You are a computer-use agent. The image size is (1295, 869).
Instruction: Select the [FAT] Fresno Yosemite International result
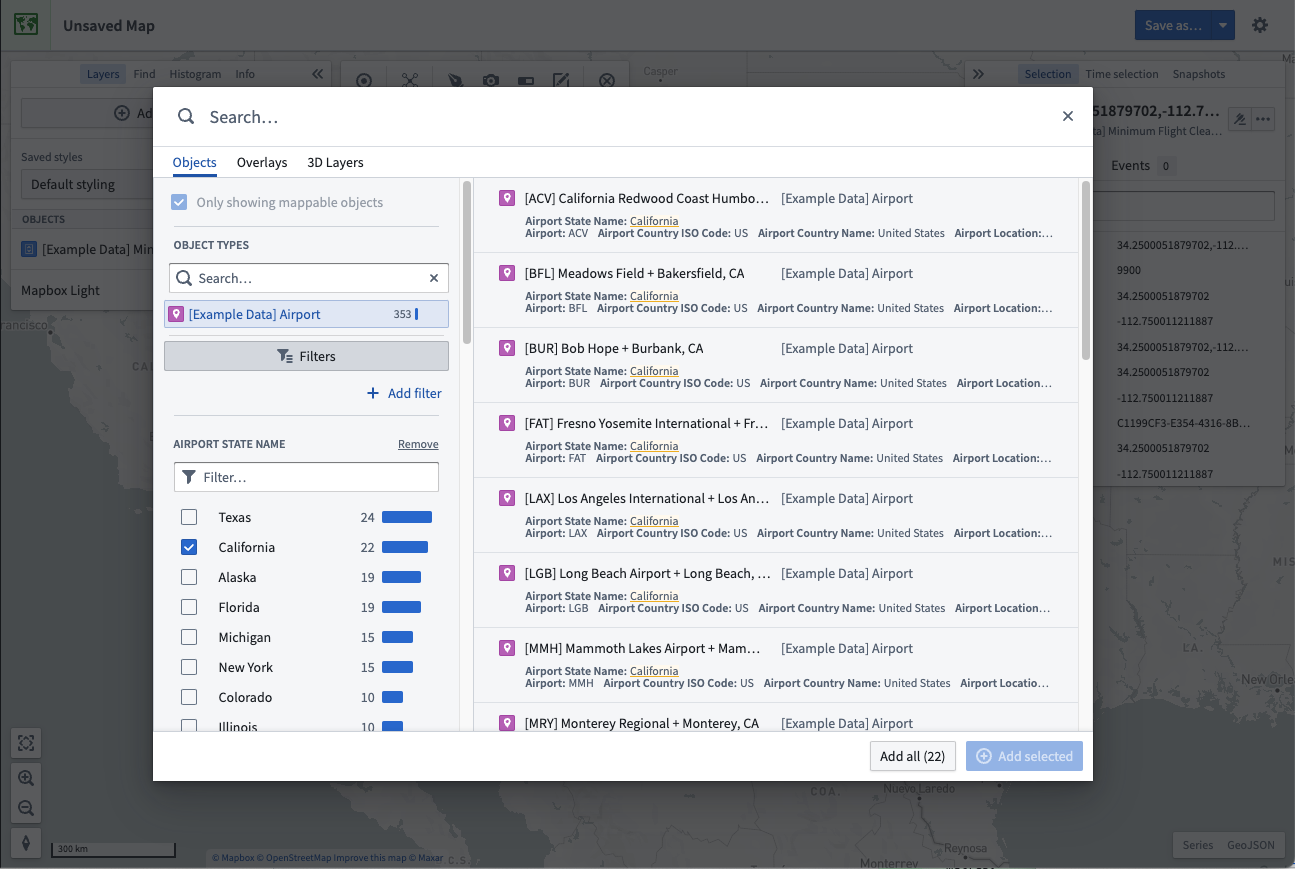tap(776, 440)
